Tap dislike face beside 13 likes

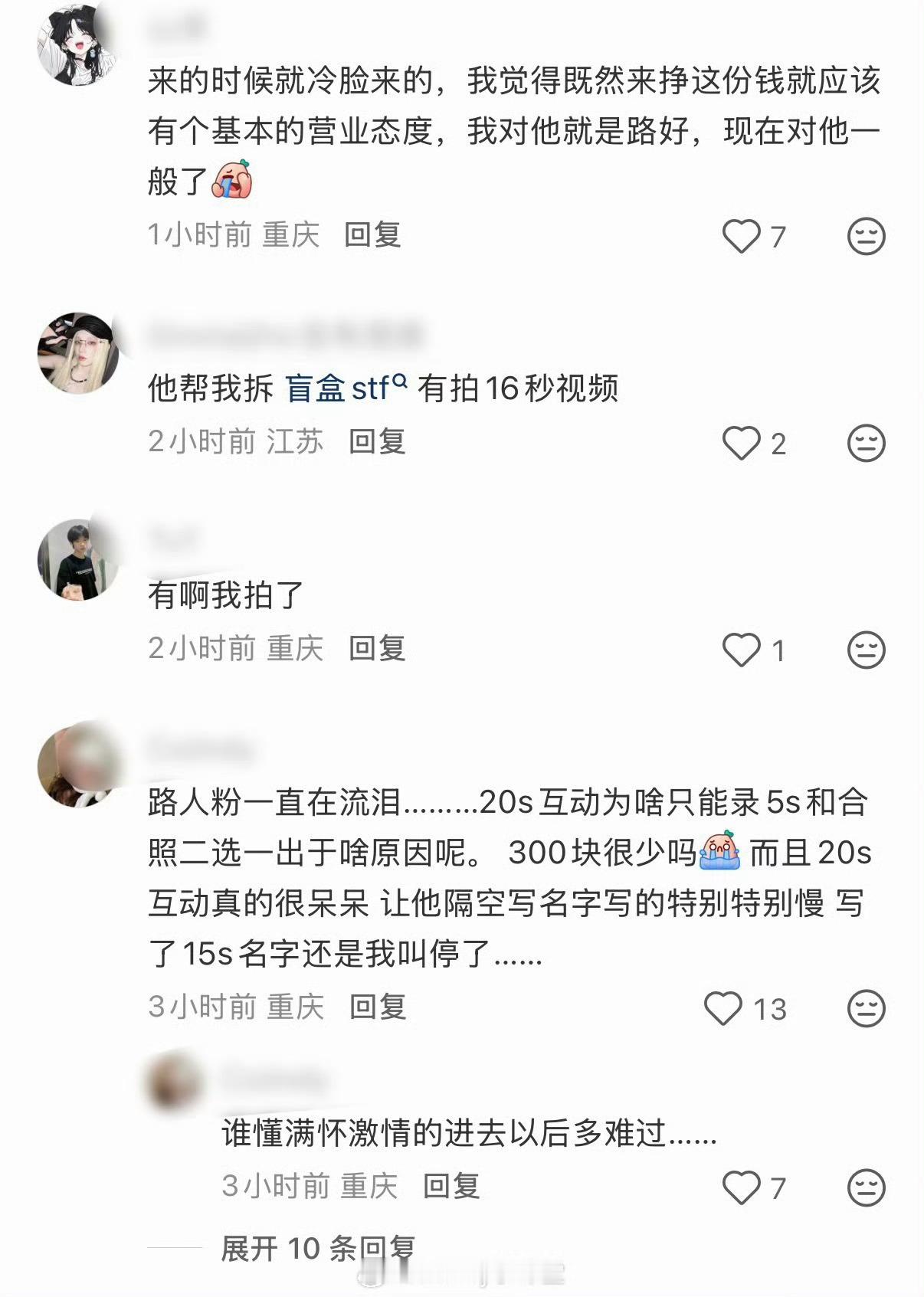[867, 1008]
